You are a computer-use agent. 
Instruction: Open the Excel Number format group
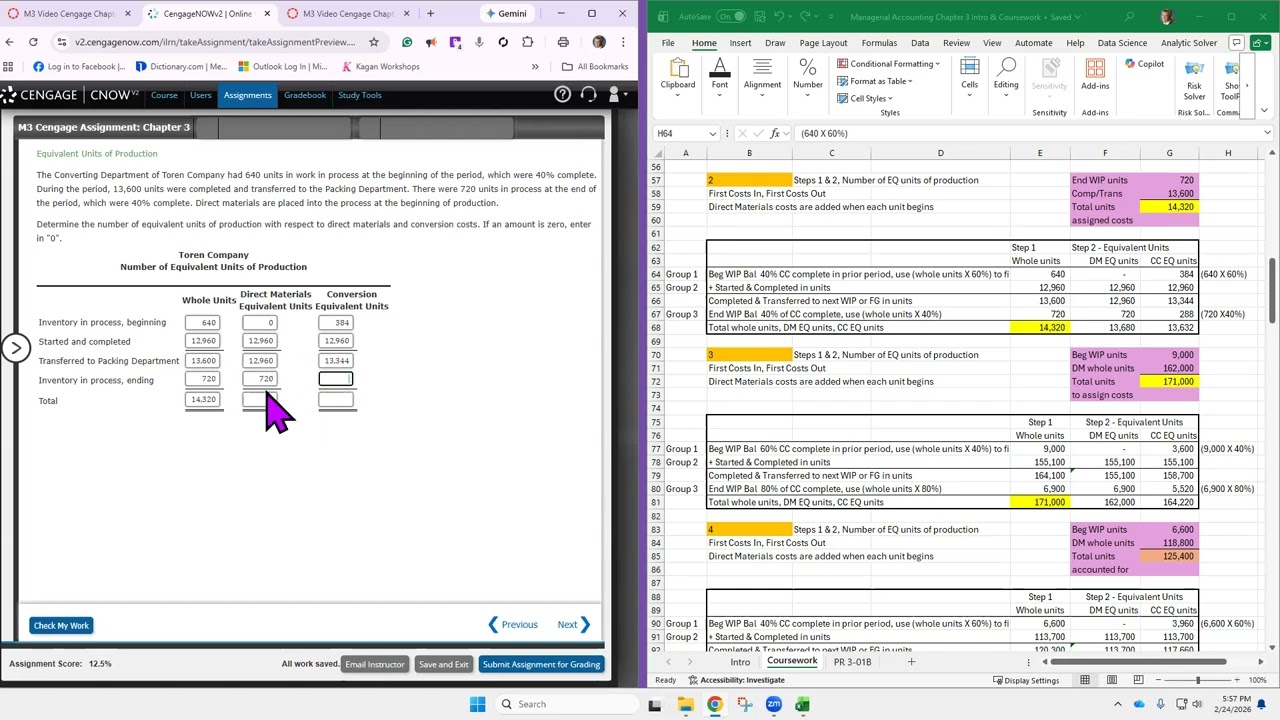808,75
